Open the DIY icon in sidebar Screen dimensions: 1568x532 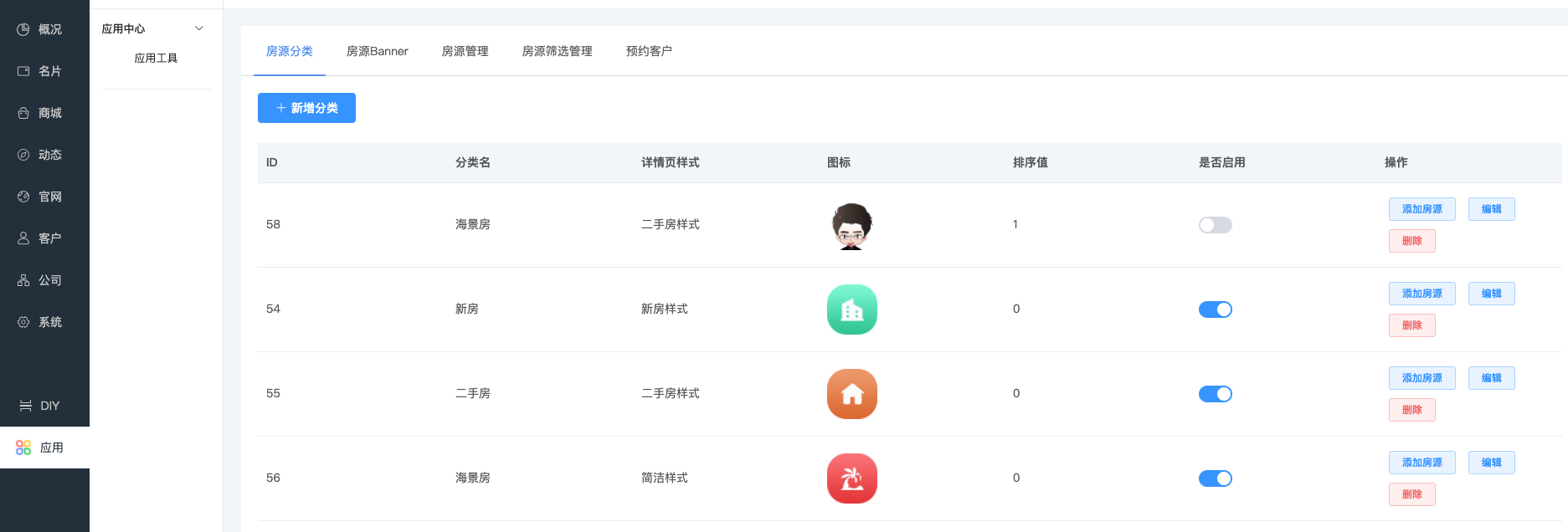[x=26, y=406]
